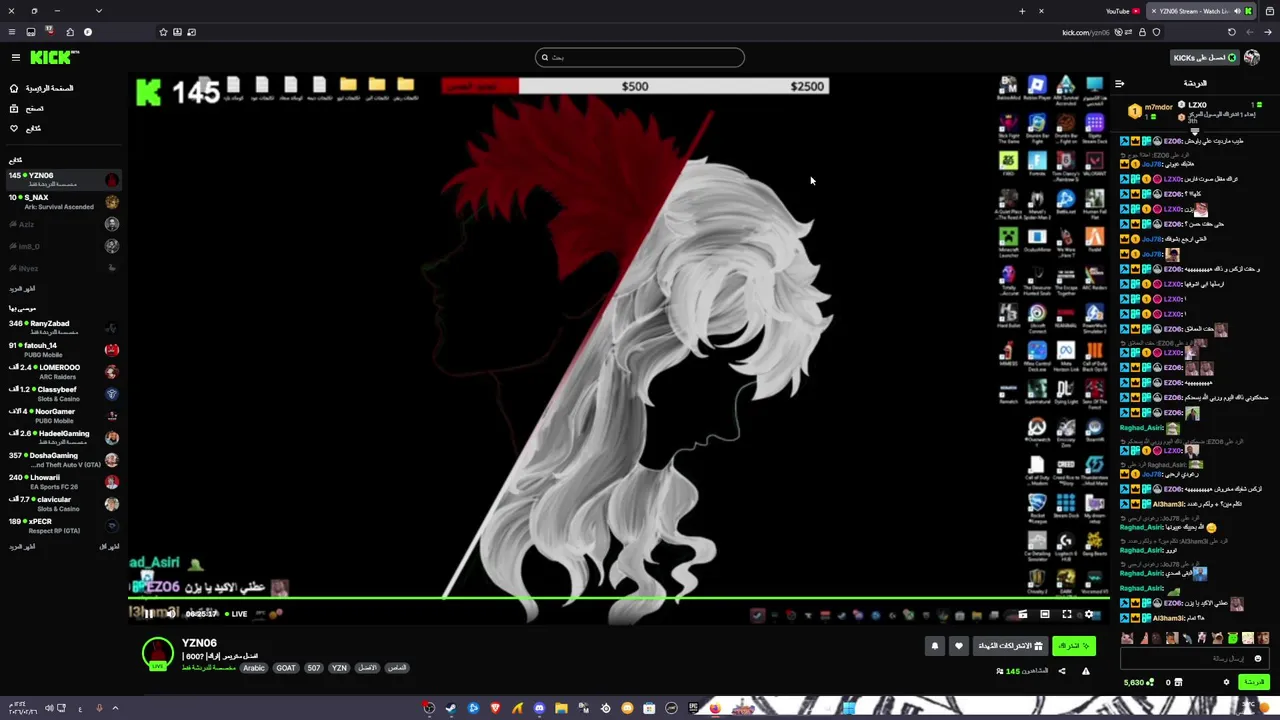
Task: Open the Following section heart item
Action: (x=25, y=128)
